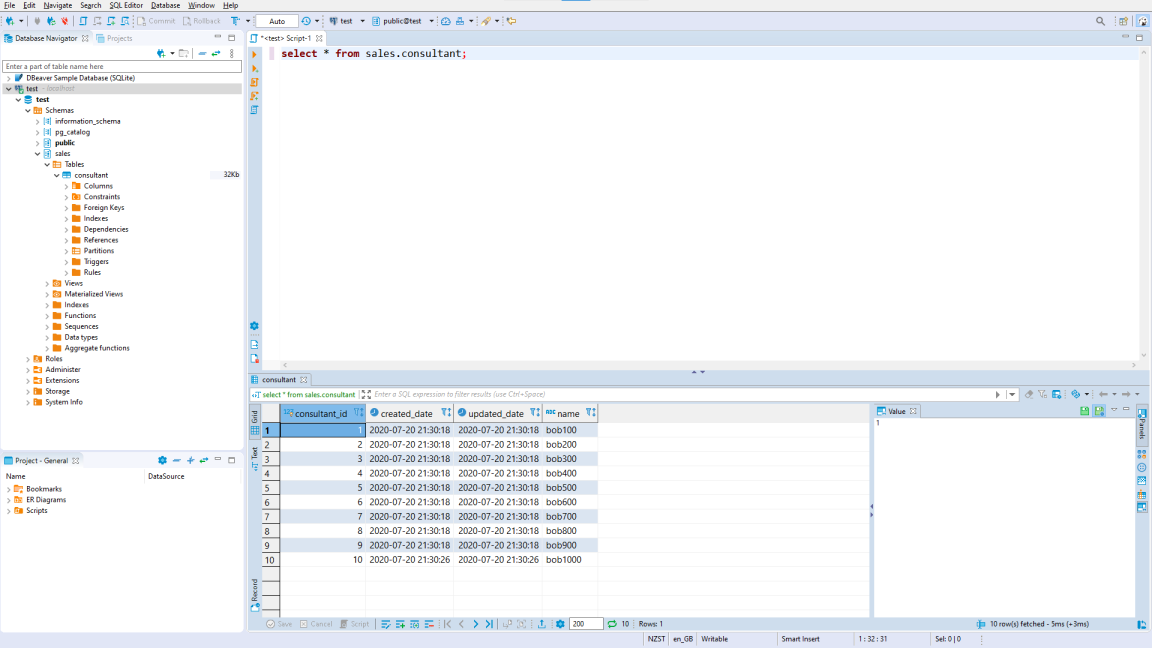
Task: Click the Delete row icon in results toolbar
Action: 429,624
